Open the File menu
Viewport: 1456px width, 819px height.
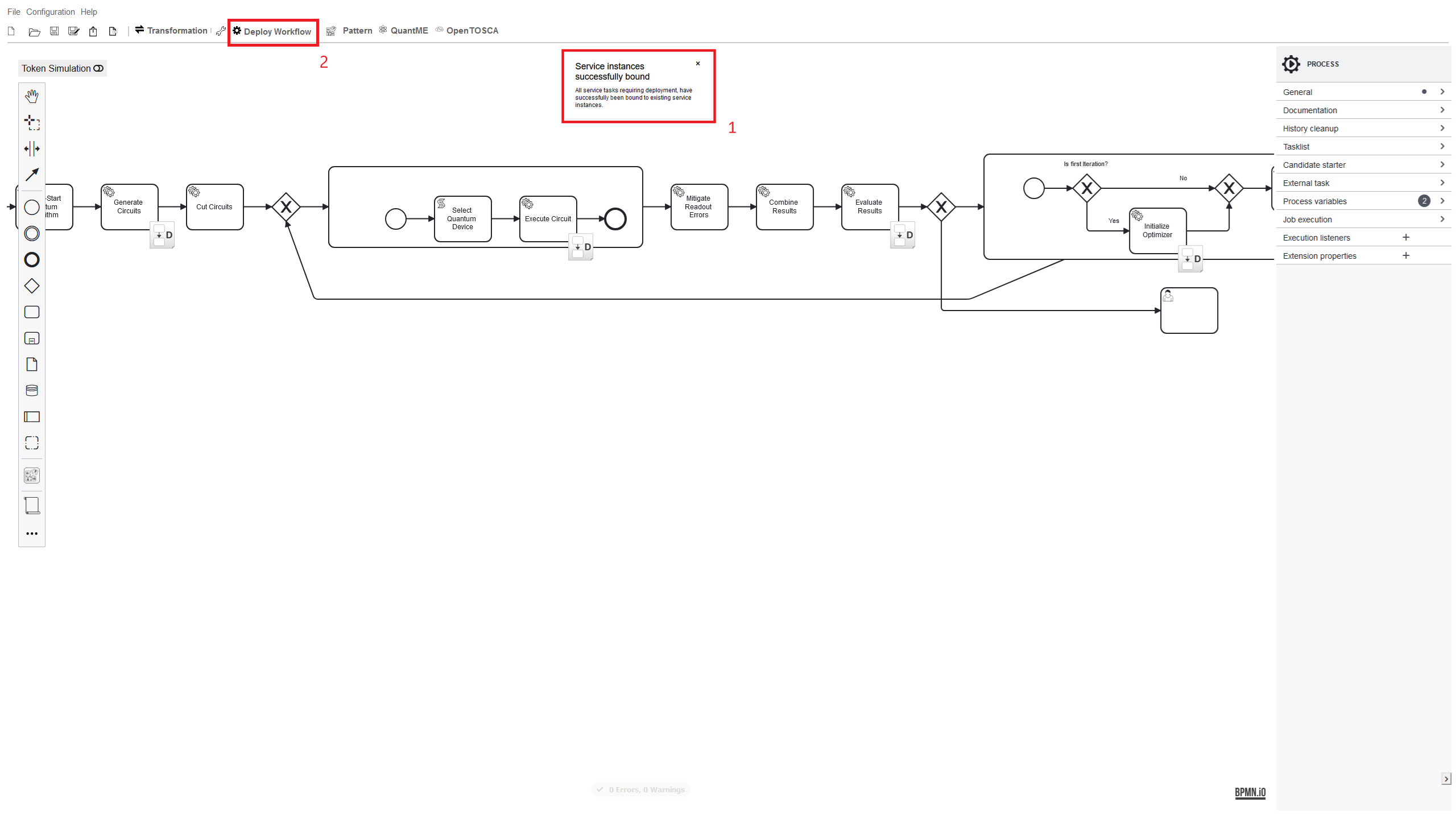tap(13, 11)
